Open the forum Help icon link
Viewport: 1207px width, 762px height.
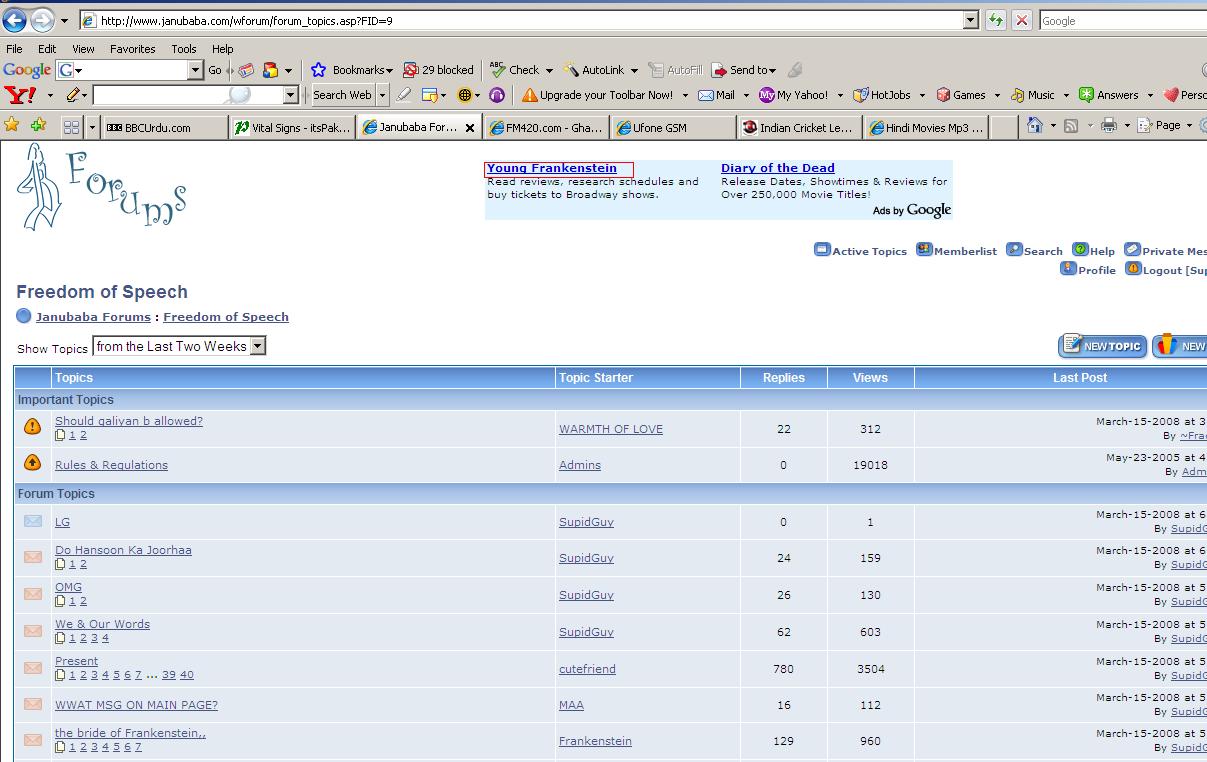click(1093, 251)
